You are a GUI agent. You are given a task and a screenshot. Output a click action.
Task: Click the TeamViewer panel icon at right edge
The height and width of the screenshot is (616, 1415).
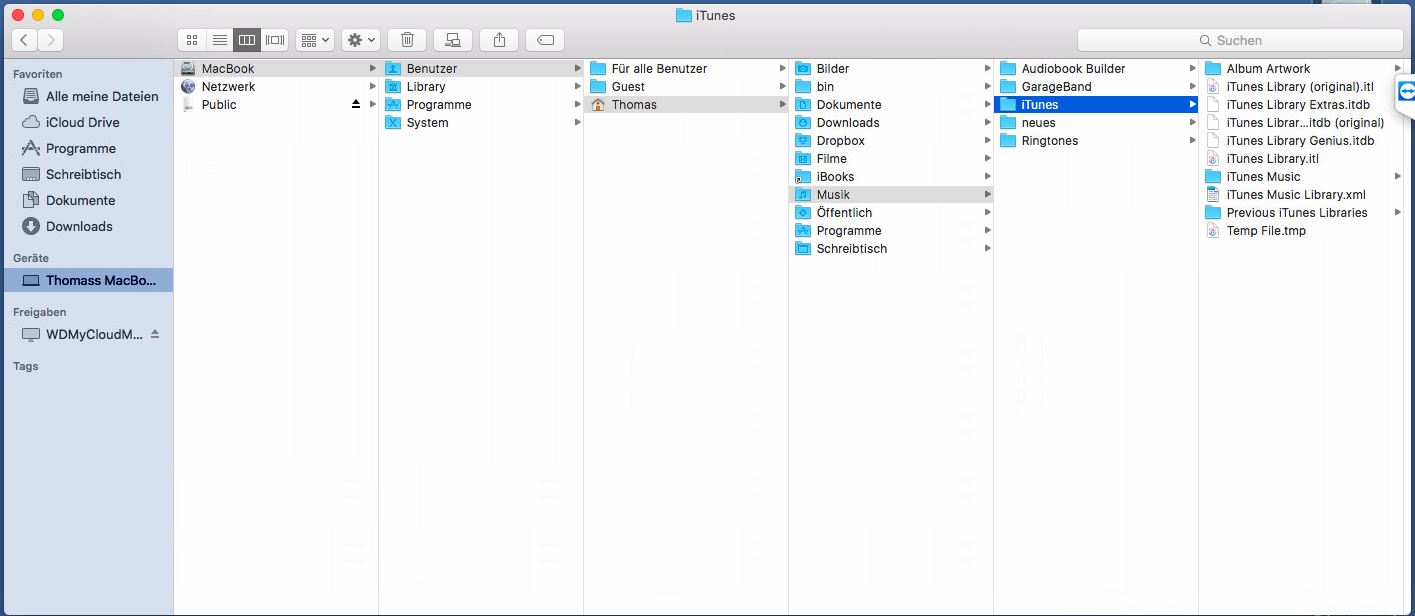coord(1407,91)
